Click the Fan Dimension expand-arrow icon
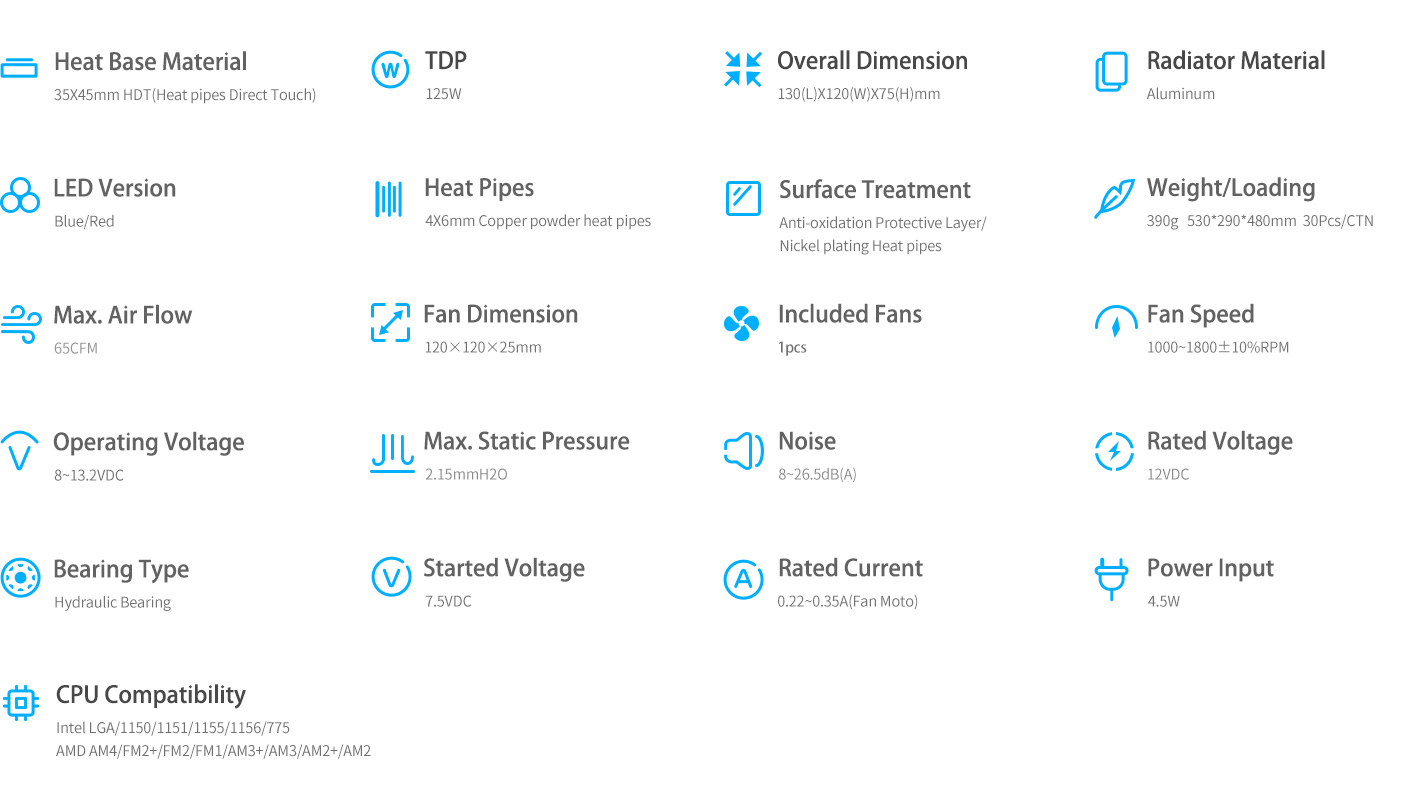This screenshot has width=1402, height=798. 390,323
